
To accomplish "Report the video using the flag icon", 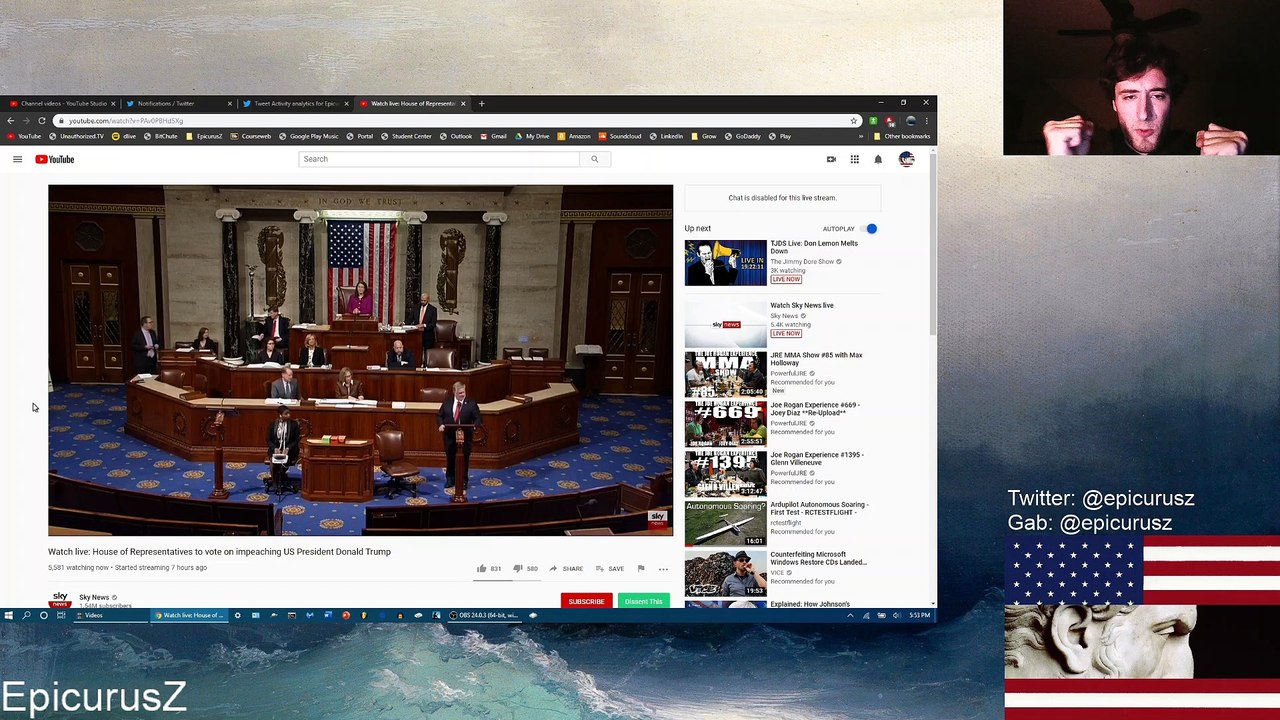I will (641, 568).
